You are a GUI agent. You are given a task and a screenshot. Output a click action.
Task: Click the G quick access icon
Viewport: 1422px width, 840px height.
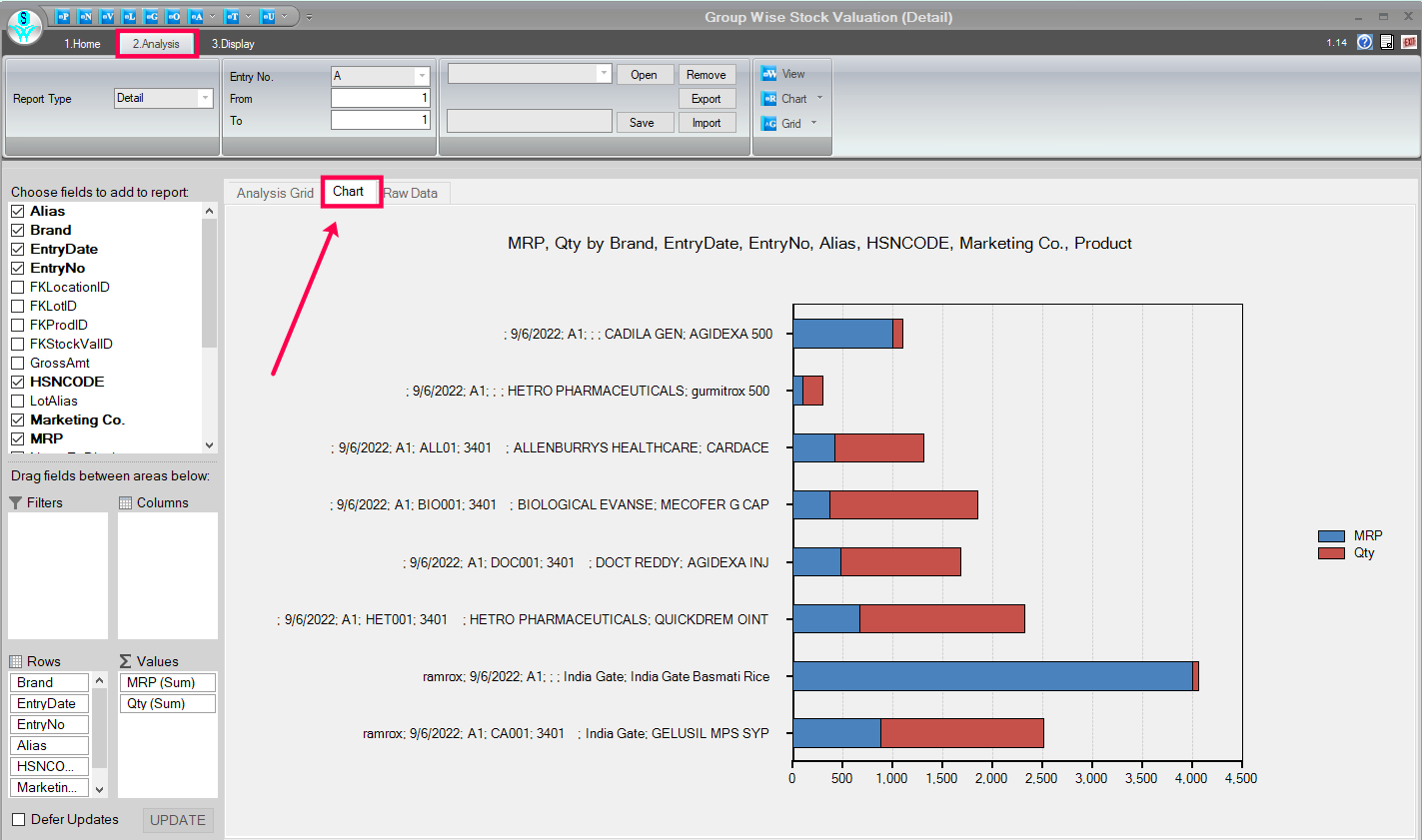point(151,17)
